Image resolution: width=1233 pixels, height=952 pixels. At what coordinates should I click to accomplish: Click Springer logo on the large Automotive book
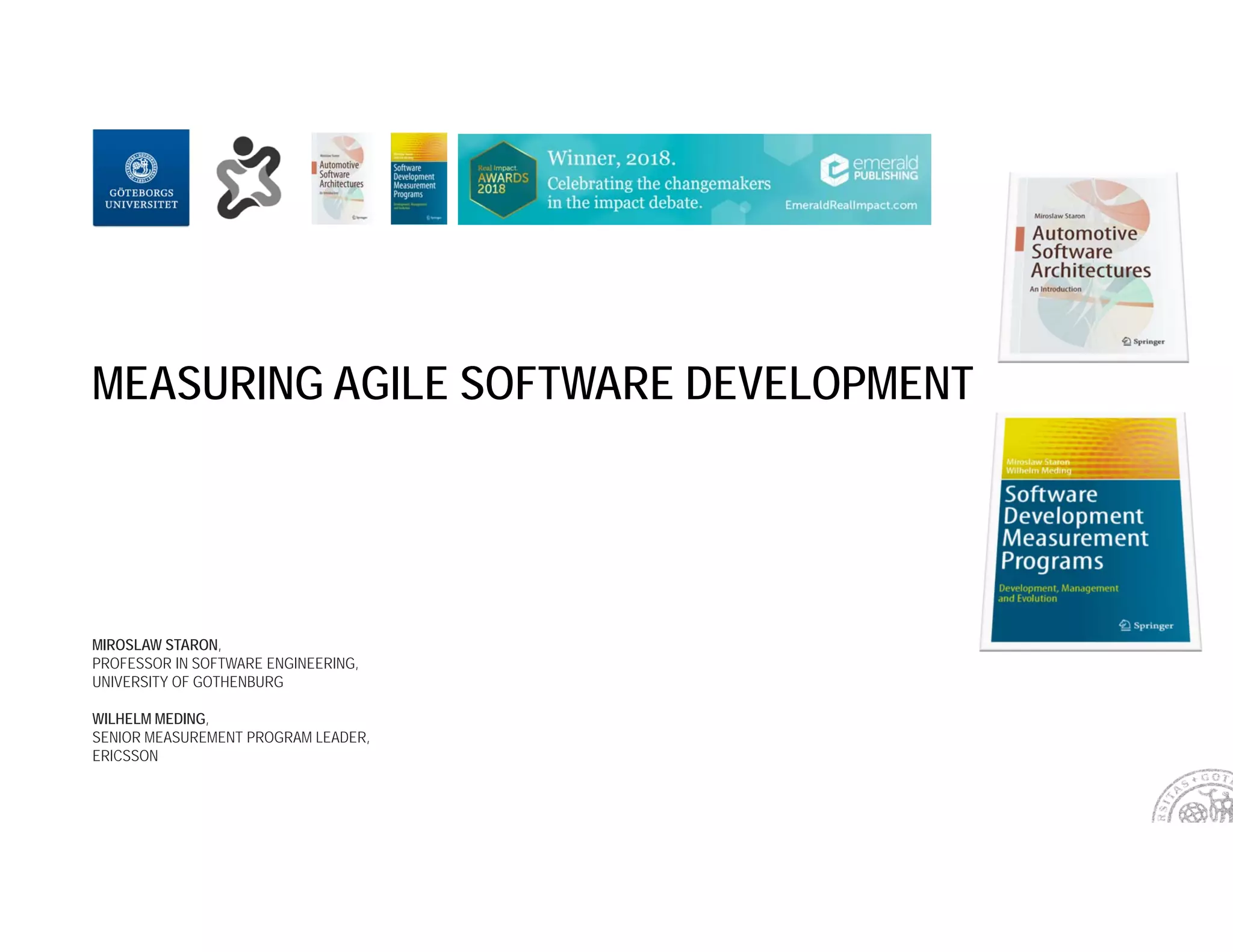(x=1143, y=341)
